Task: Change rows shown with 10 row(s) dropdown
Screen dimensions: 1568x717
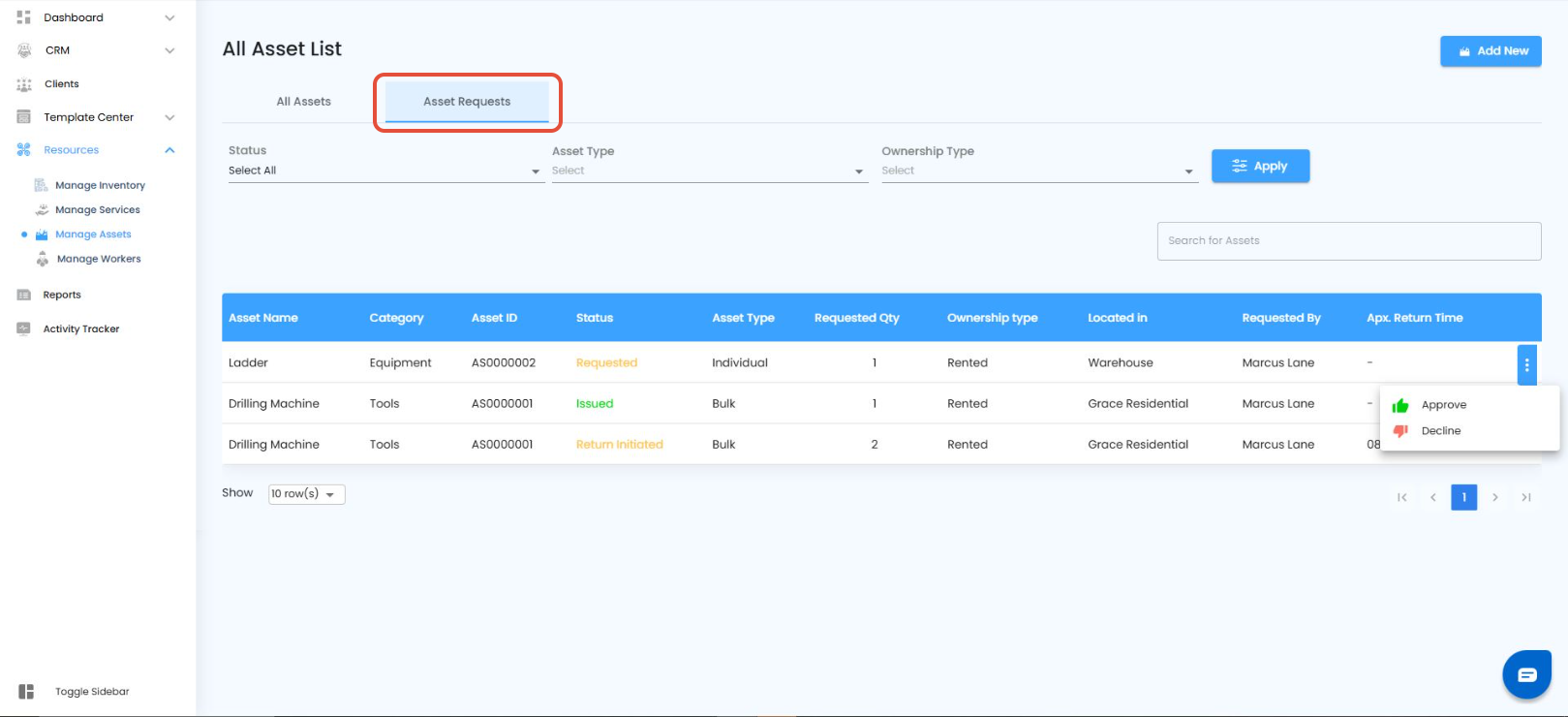Action: coord(306,494)
